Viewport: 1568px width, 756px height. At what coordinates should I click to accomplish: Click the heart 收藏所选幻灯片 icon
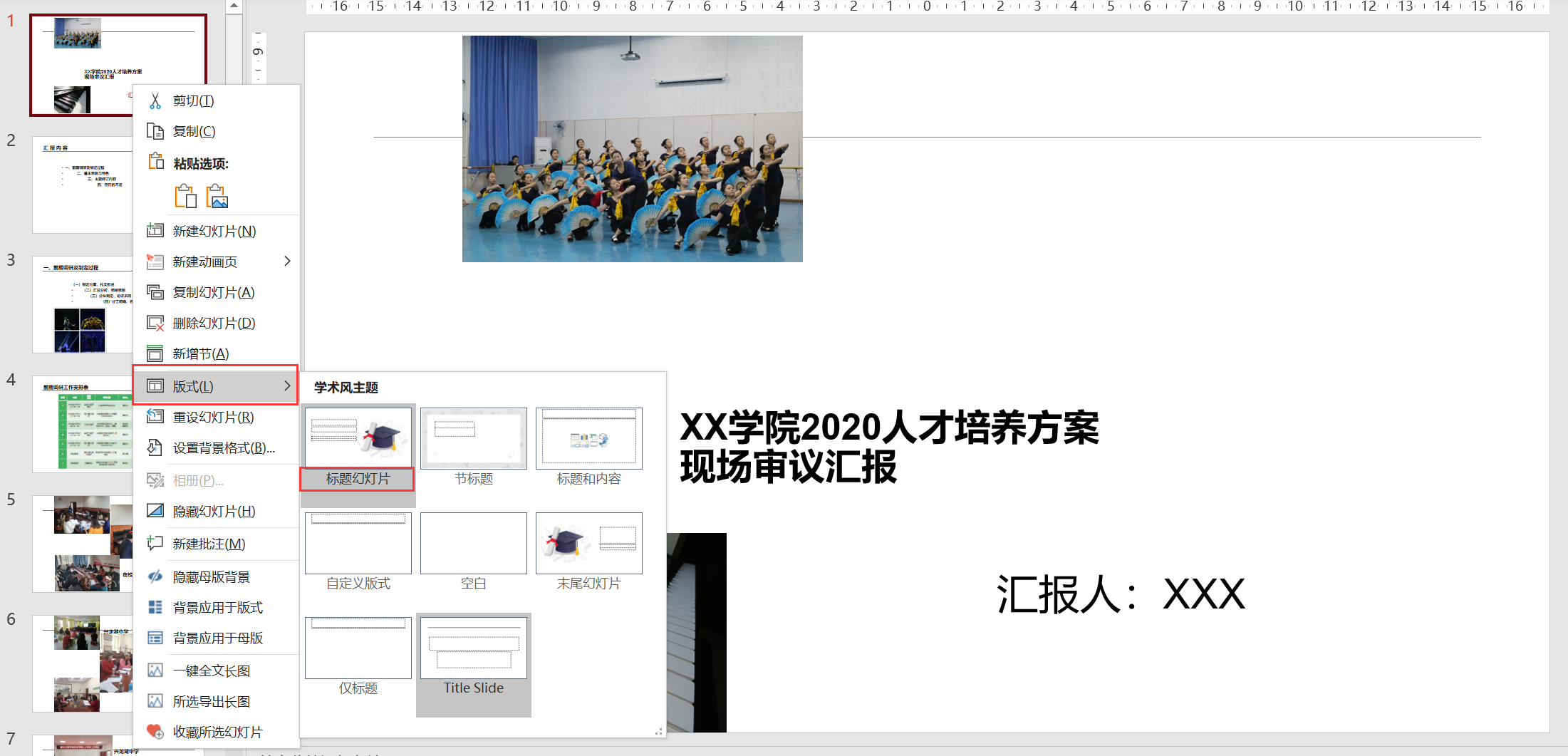(x=155, y=732)
